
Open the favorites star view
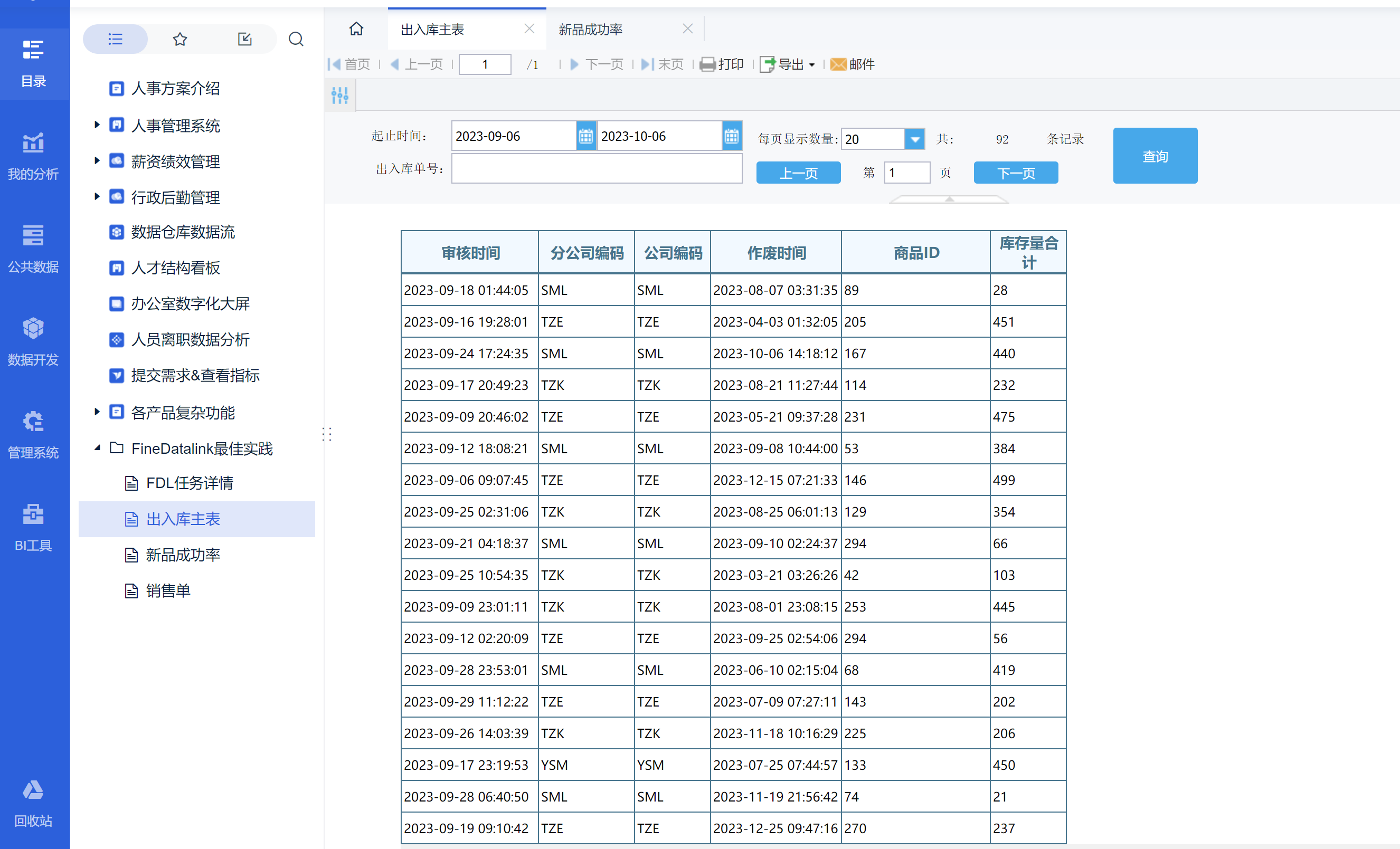tap(179, 39)
